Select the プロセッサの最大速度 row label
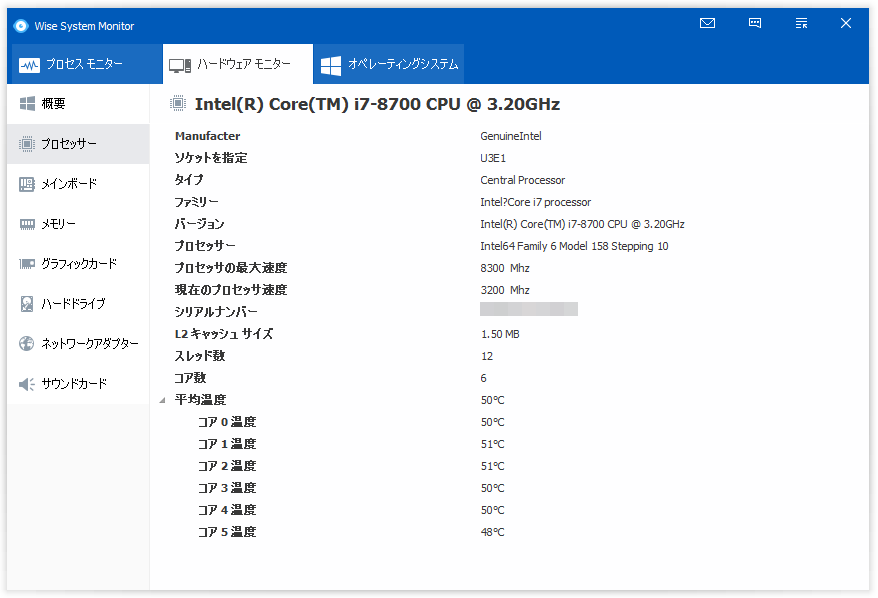 point(231,268)
